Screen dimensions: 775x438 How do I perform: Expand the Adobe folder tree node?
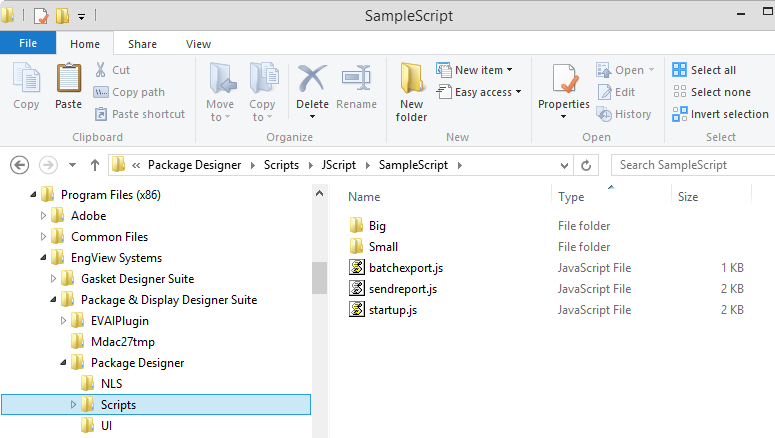(x=43, y=216)
